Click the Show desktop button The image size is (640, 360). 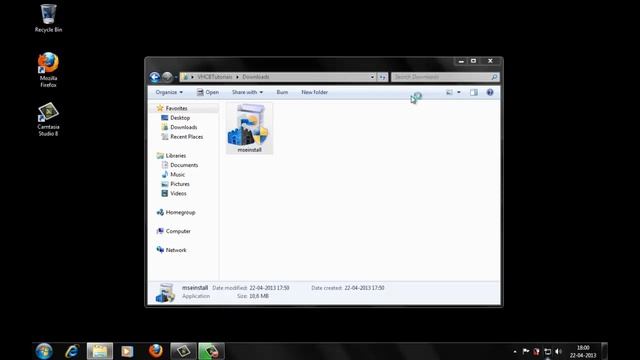coord(604,351)
